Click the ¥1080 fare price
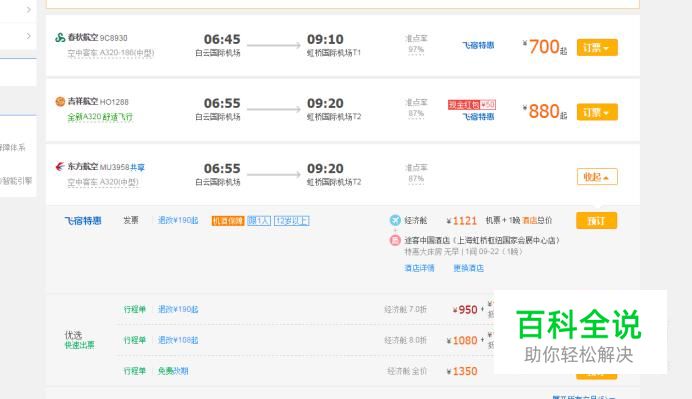Viewport: 692px width, 399px height. tap(462, 341)
